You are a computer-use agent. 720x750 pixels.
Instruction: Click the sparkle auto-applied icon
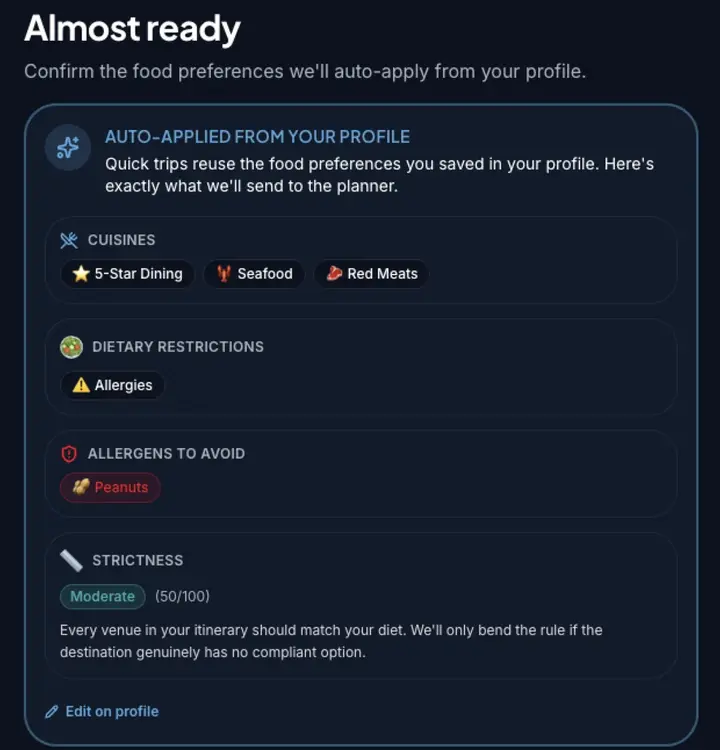click(x=67, y=147)
